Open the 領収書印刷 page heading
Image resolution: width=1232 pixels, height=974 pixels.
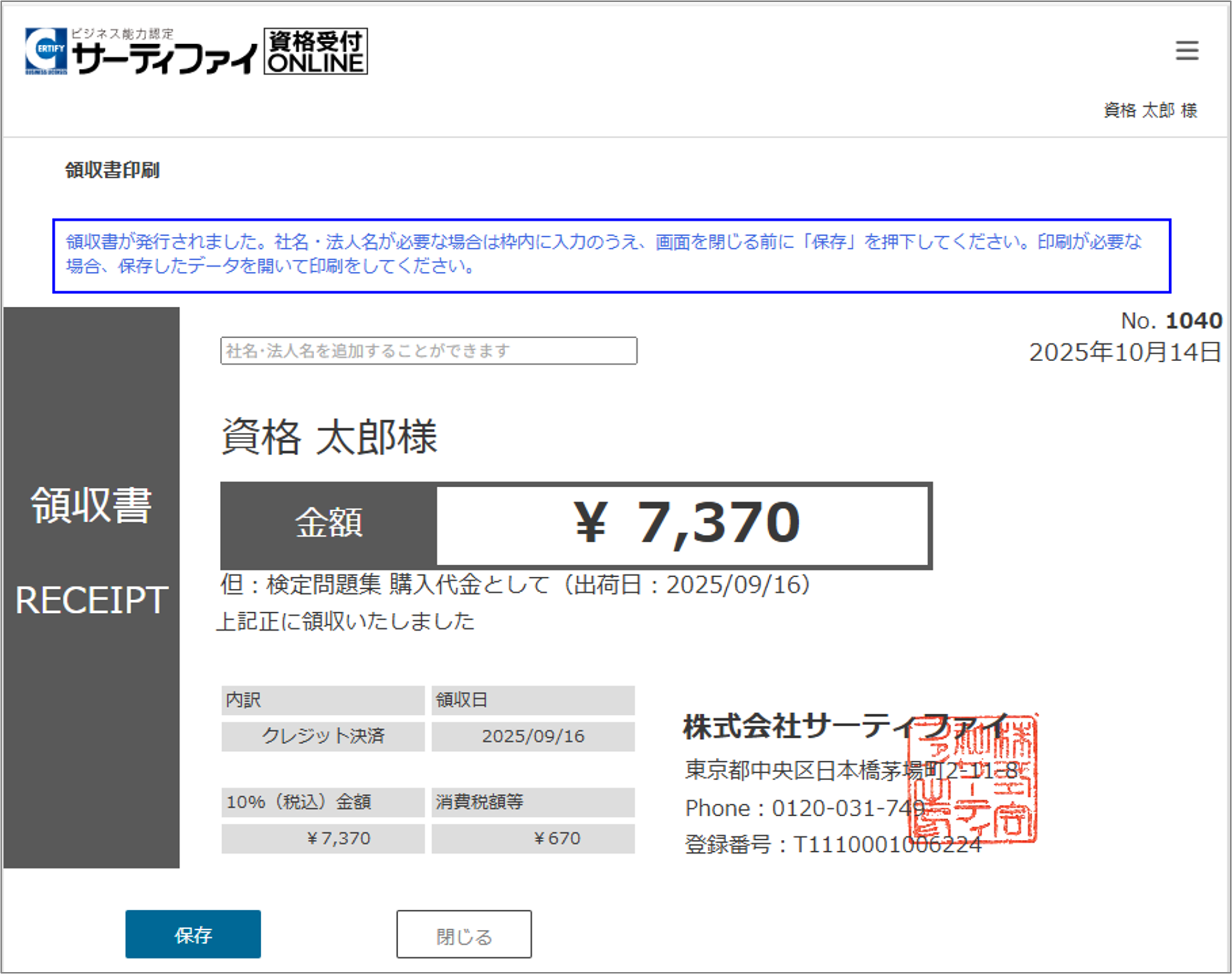pyautogui.click(x=112, y=169)
